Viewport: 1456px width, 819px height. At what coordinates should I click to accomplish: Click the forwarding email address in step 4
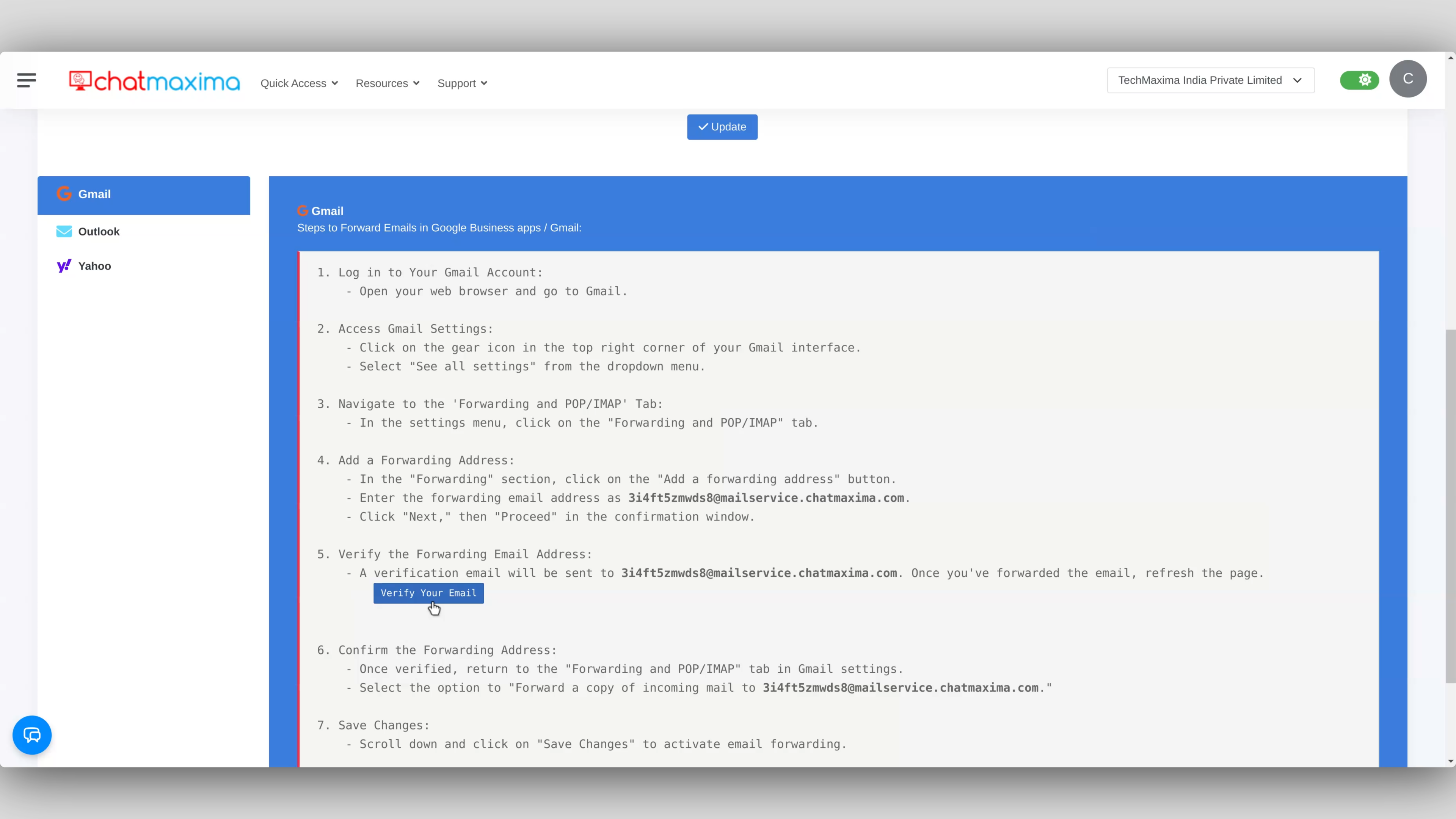click(766, 498)
